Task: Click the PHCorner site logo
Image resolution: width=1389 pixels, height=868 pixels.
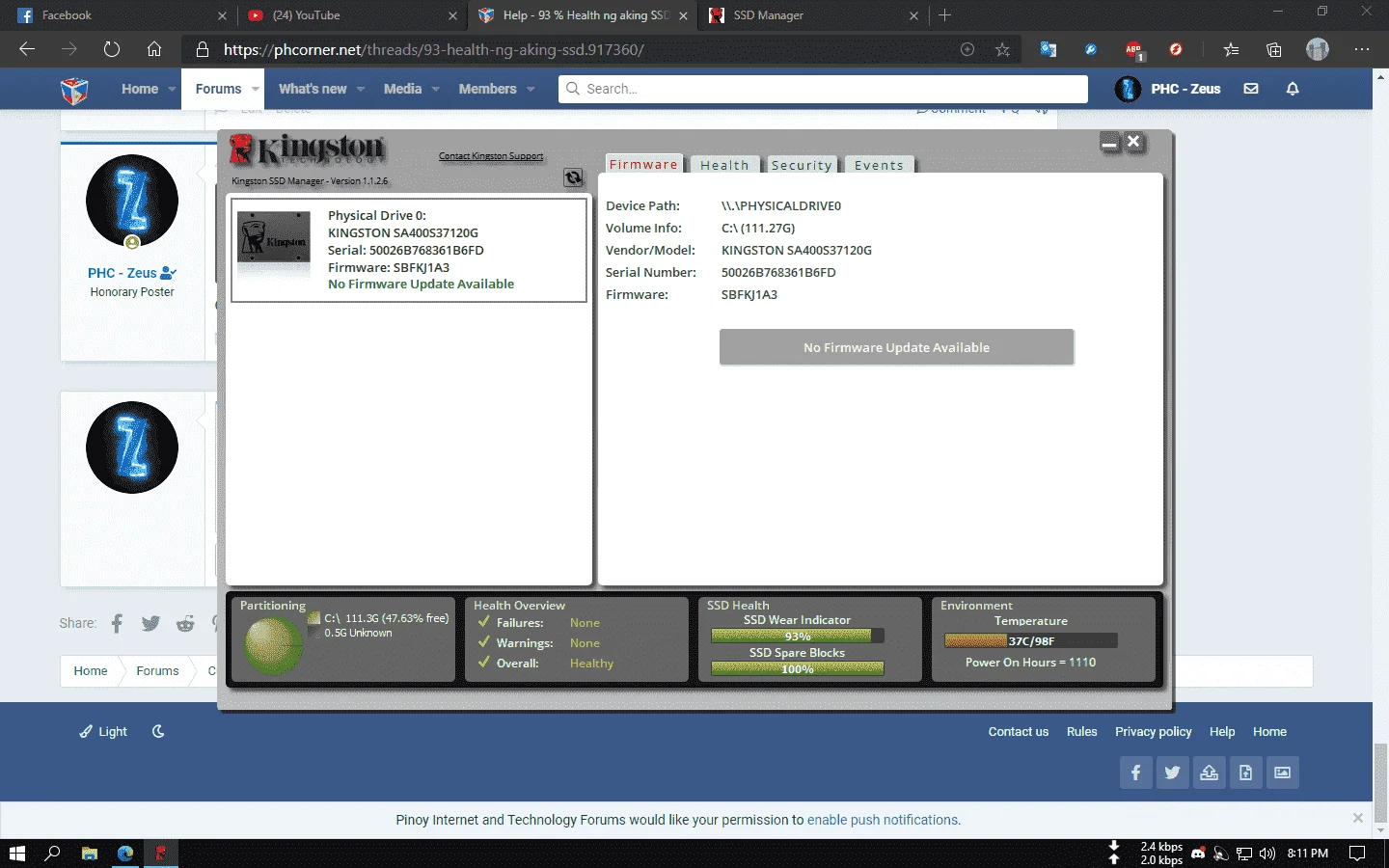Action: [x=74, y=90]
